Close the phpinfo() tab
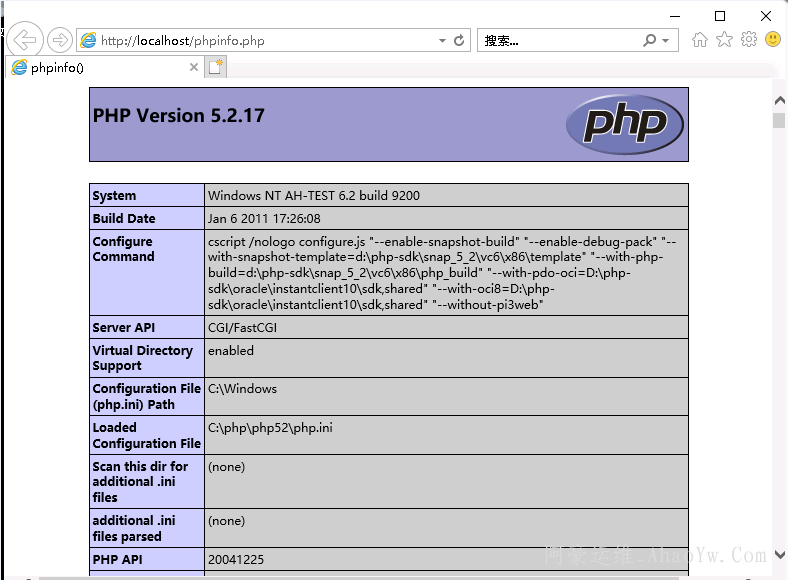Image resolution: width=788 pixels, height=580 pixels. [x=194, y=68]
